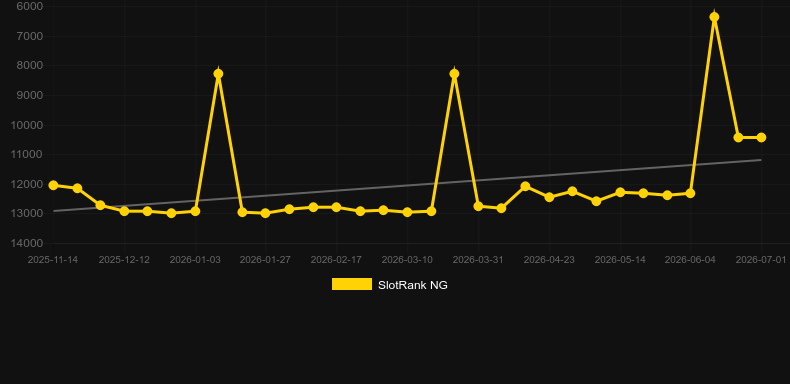Select the data point above 2026-01-27
The width and height of the screenshot is (790, 384).
[x=266, y=213]
